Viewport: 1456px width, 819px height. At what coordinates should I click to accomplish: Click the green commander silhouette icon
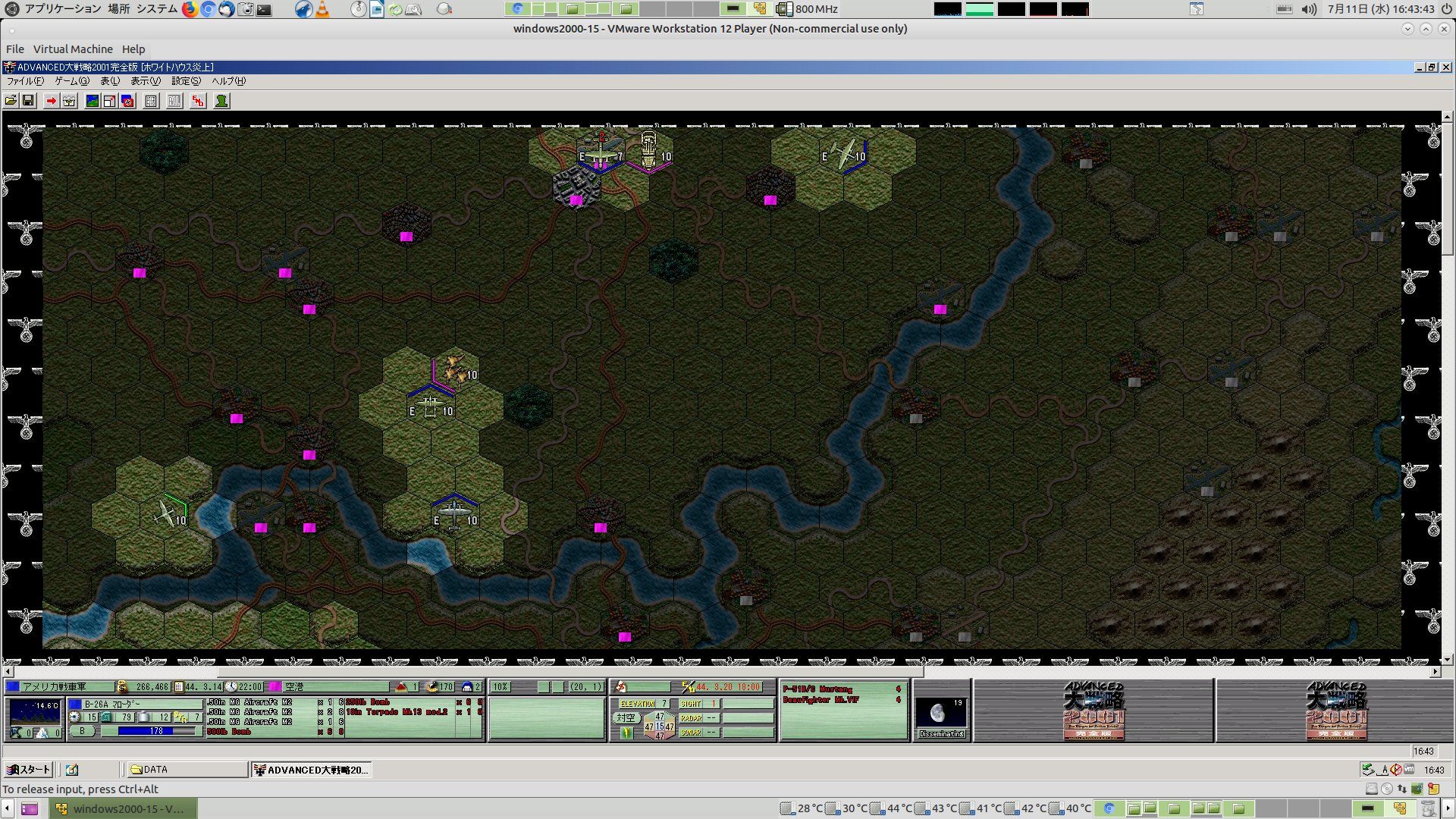tap(221, 101)
